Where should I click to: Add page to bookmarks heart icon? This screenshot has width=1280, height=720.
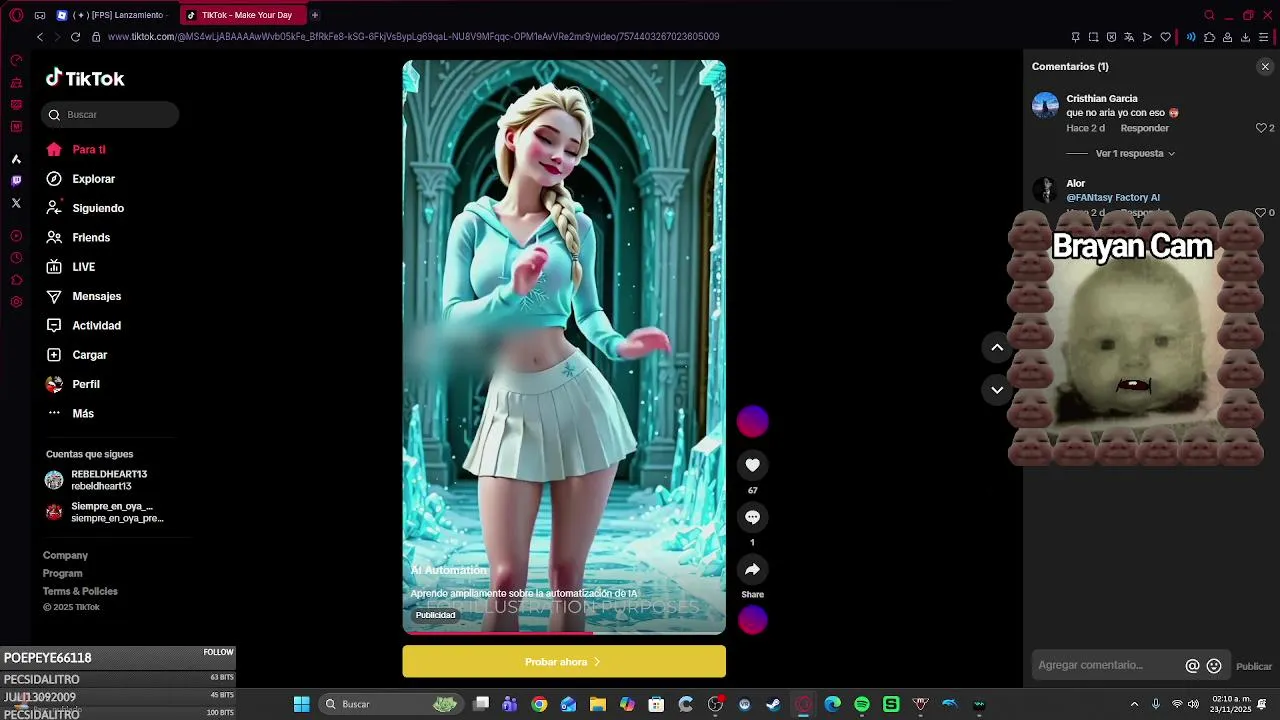[x=1165, y=37]
